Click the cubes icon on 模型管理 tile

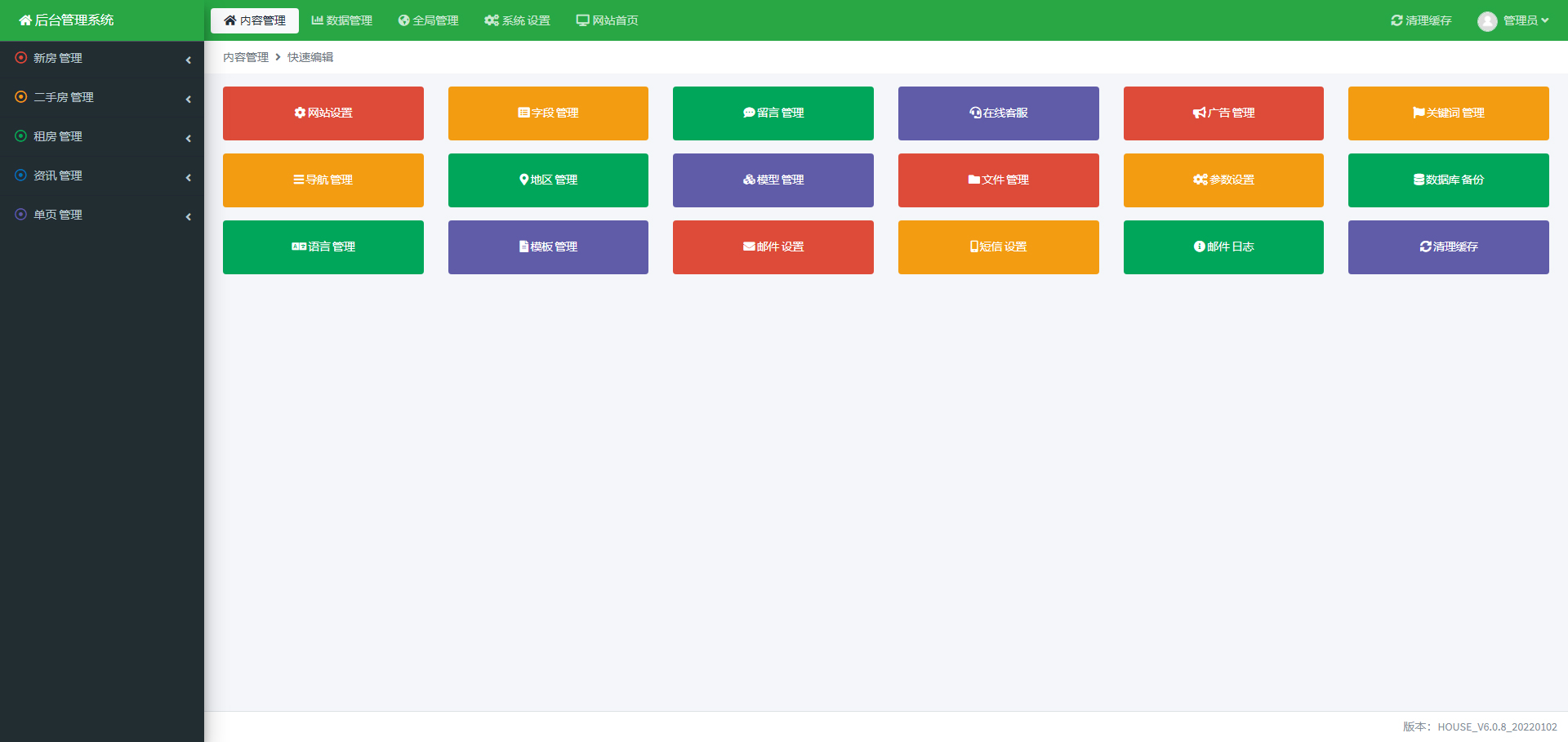coord(749,180)
